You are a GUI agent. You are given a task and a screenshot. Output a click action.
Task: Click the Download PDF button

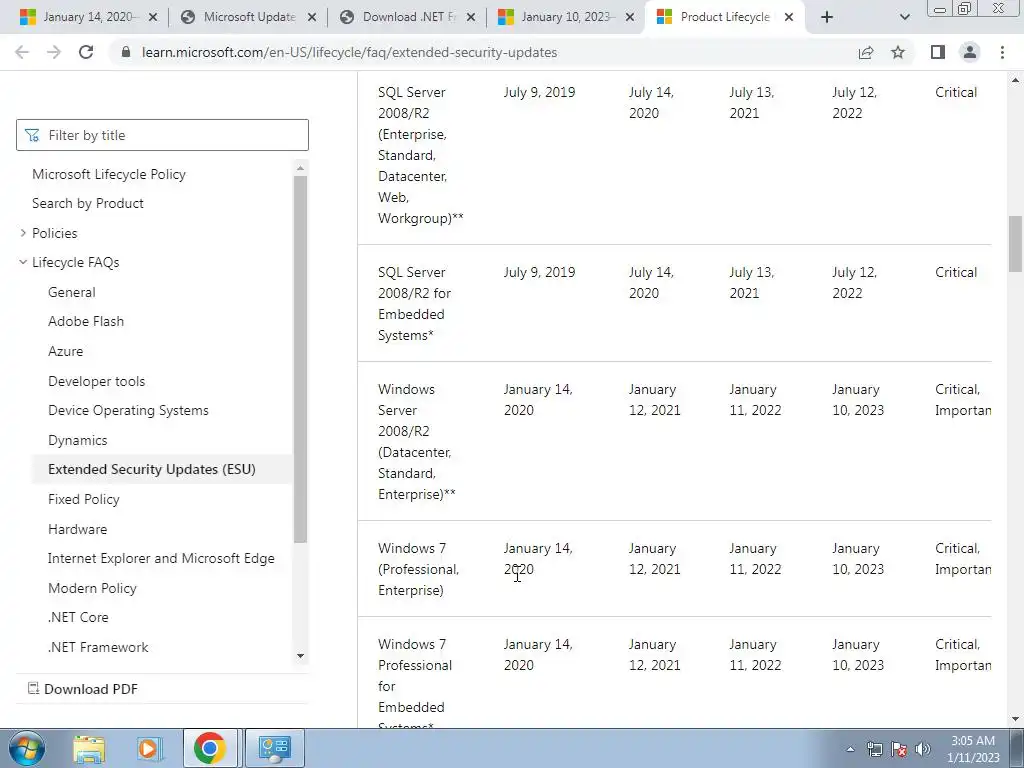pyautogui.click(x=83, y=689)
